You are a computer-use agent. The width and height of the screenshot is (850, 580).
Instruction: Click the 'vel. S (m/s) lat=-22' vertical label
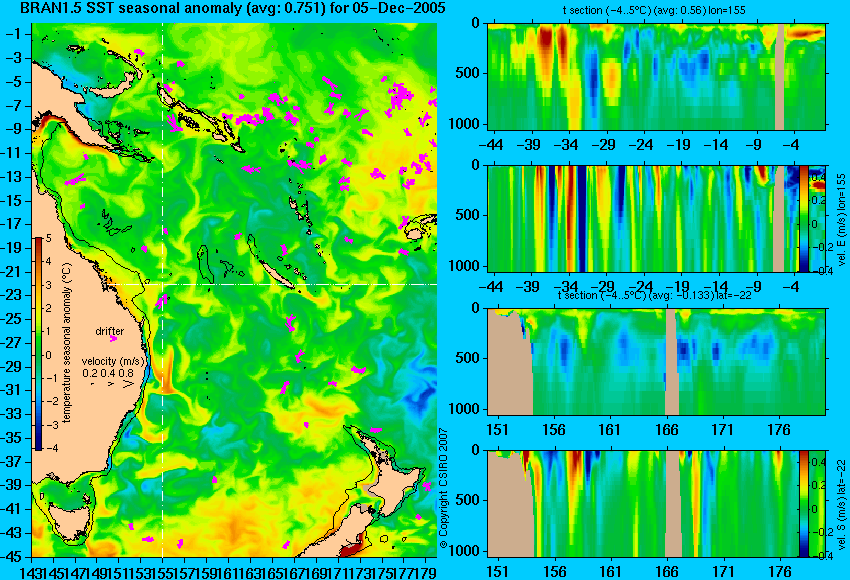pos(841,504)
